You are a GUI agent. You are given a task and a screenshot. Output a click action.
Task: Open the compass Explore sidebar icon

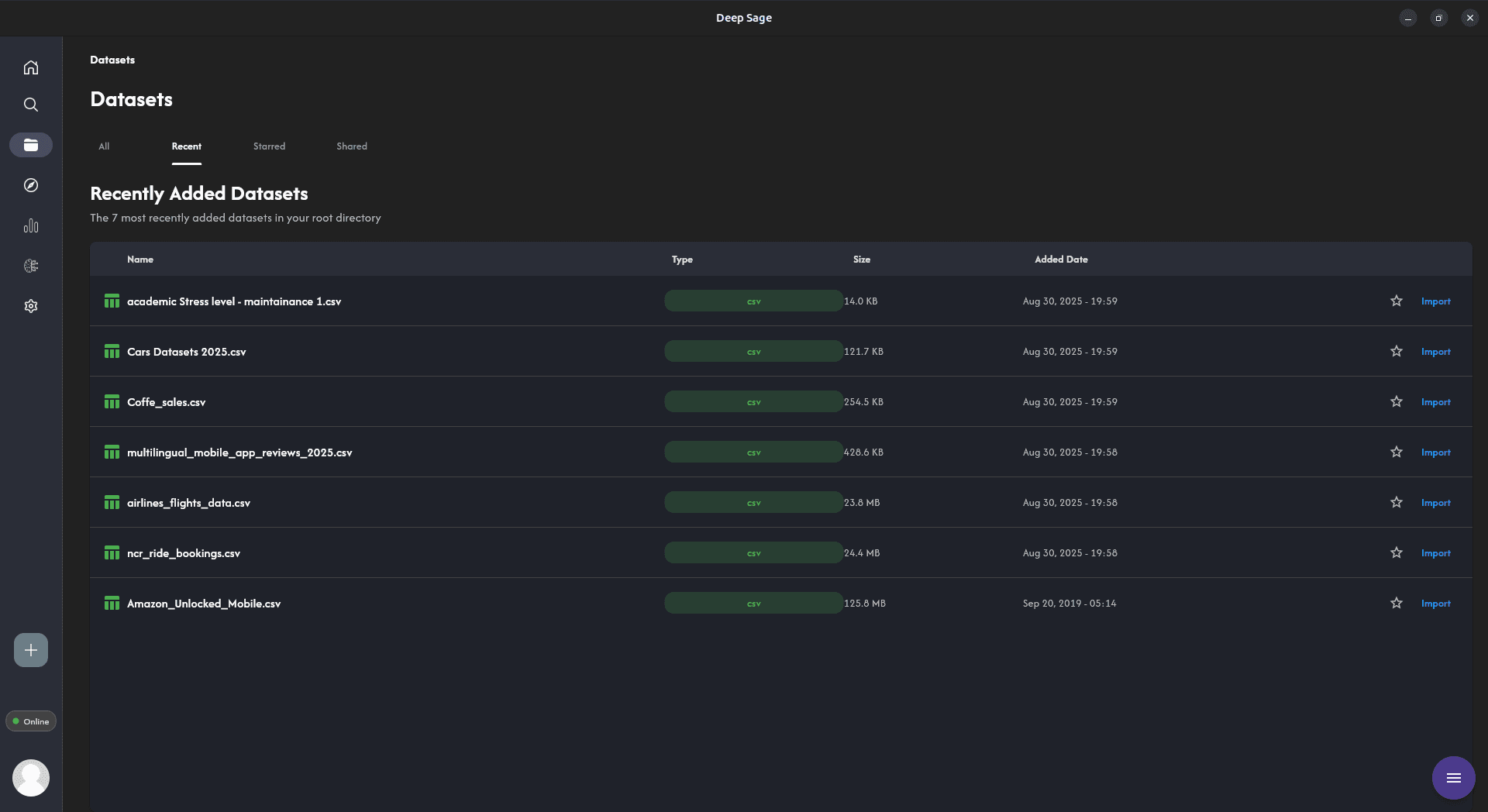coord(31,185)
